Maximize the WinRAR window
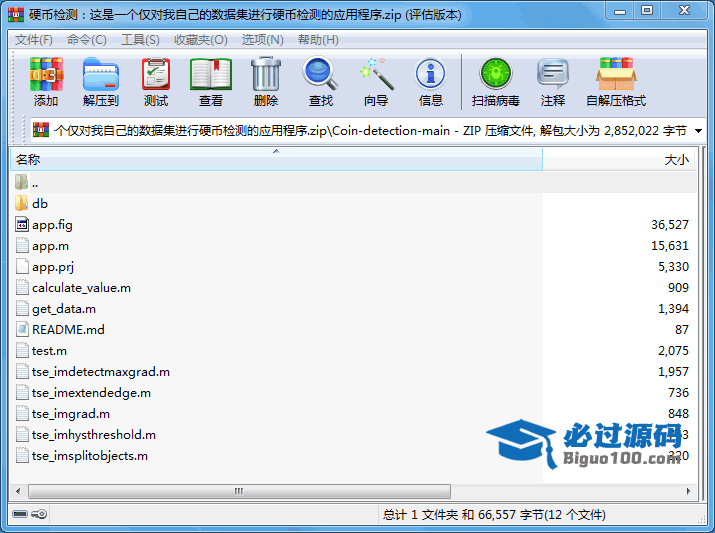 pos(647,11)
